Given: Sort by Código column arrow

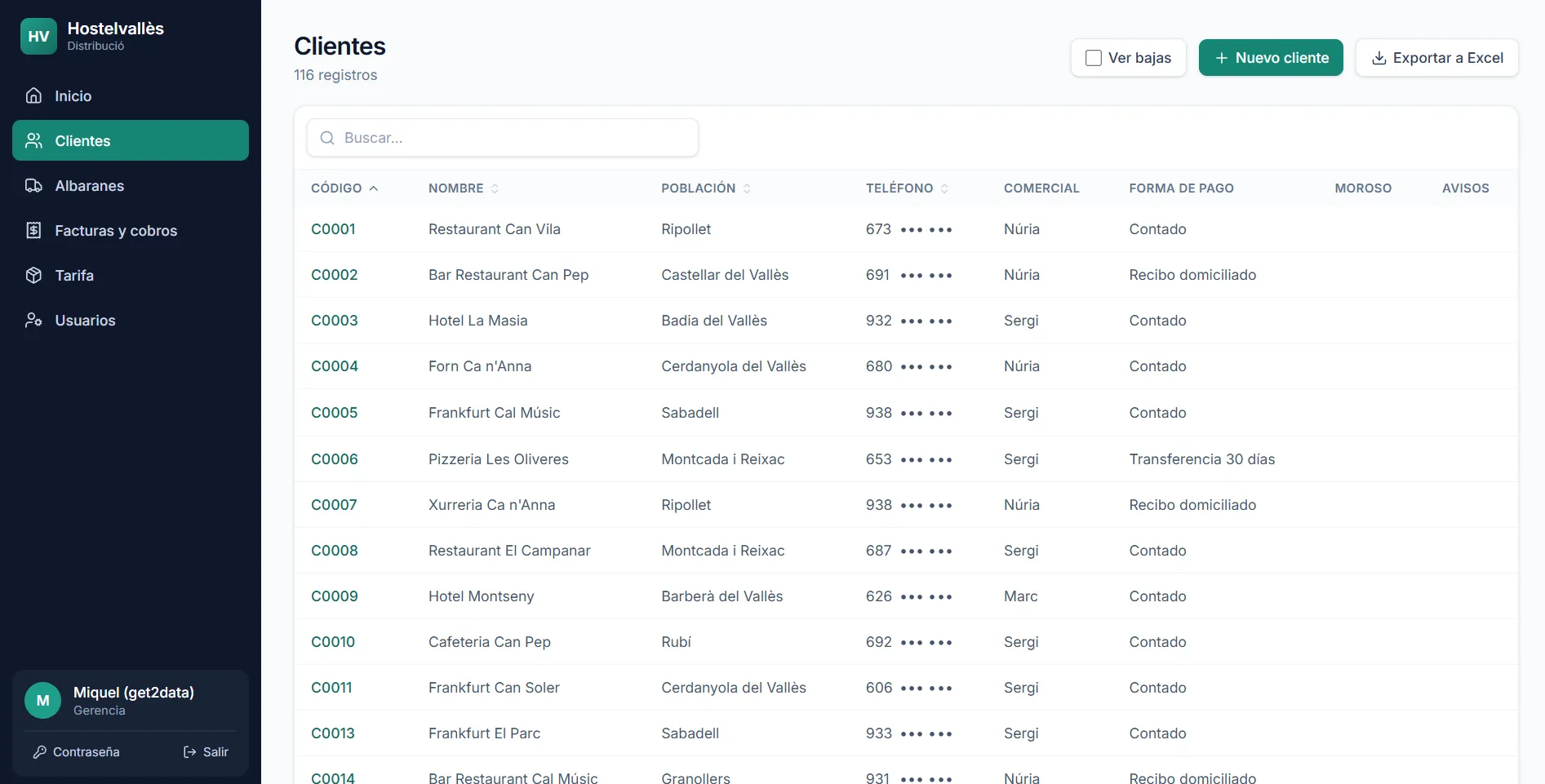Looking at the screenshot, I should click(373, 188).
